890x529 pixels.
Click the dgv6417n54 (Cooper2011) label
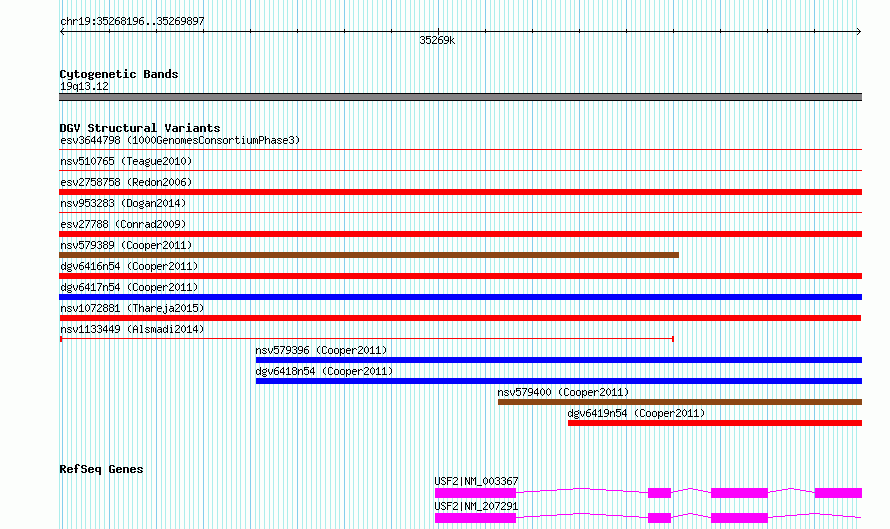pyautogui.click(x=129, y=287)
